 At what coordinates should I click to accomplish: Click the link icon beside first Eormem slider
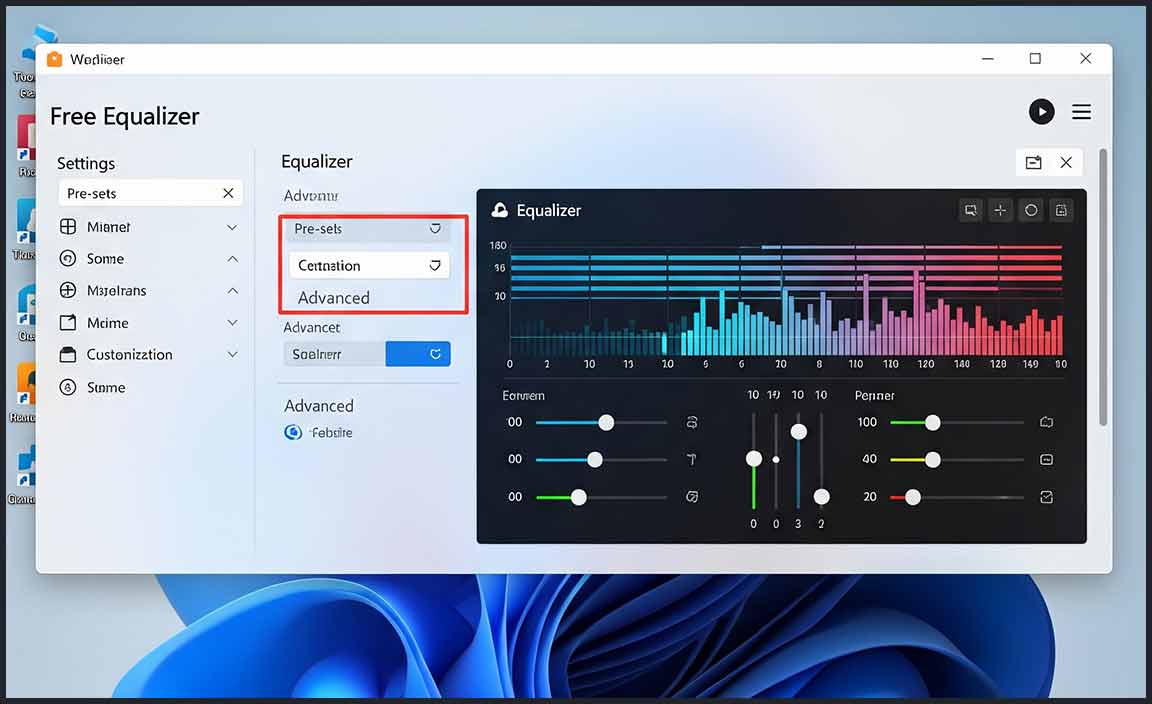coord(691,423)
